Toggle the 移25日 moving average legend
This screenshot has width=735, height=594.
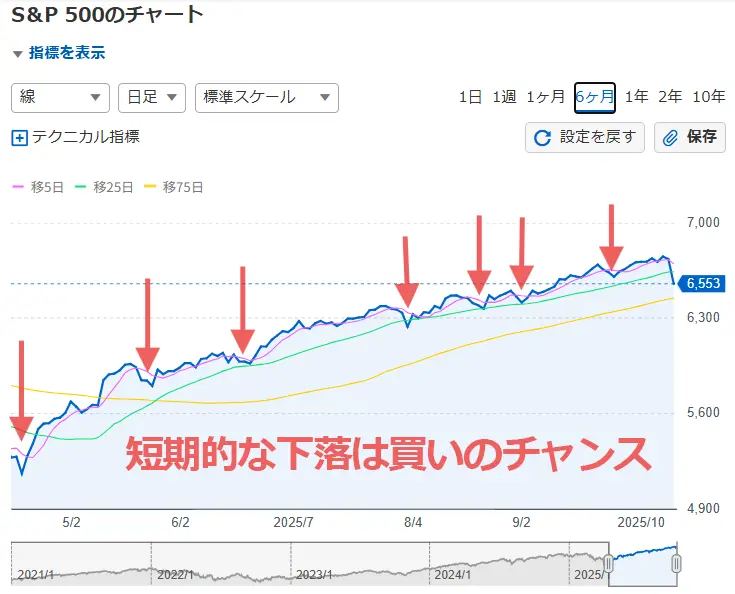[x=104, y=188]
